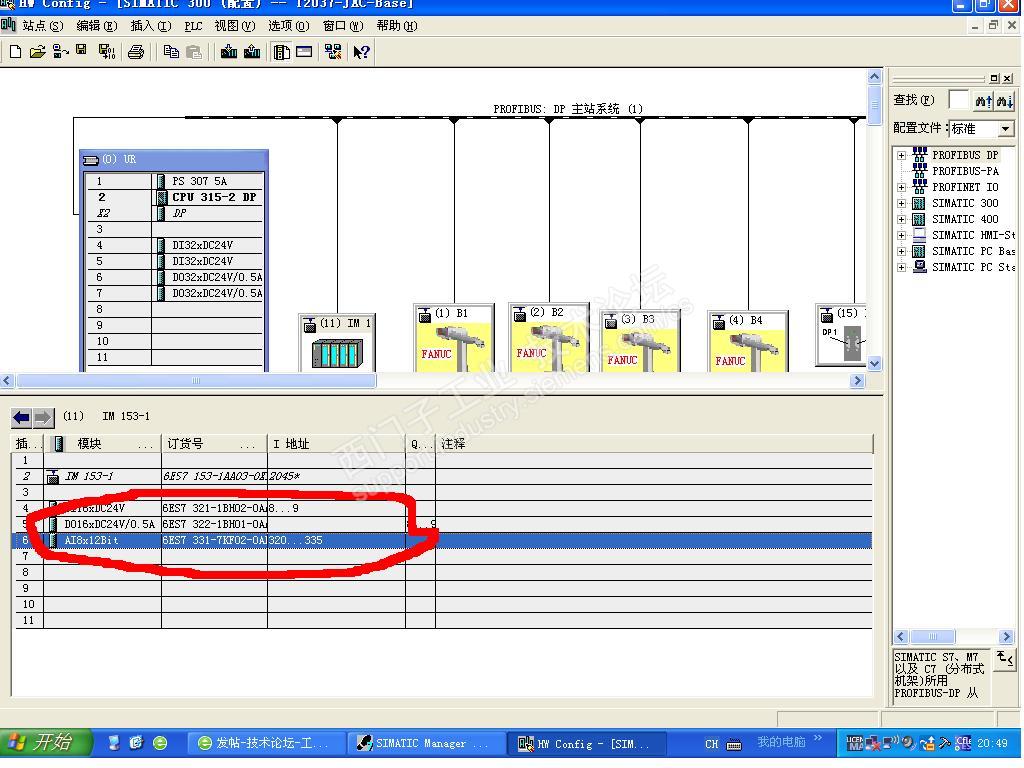Click the Open station folder icon
Image resolution: width=1024 pixels, height=768 pixels.
(x=38, y=52)
